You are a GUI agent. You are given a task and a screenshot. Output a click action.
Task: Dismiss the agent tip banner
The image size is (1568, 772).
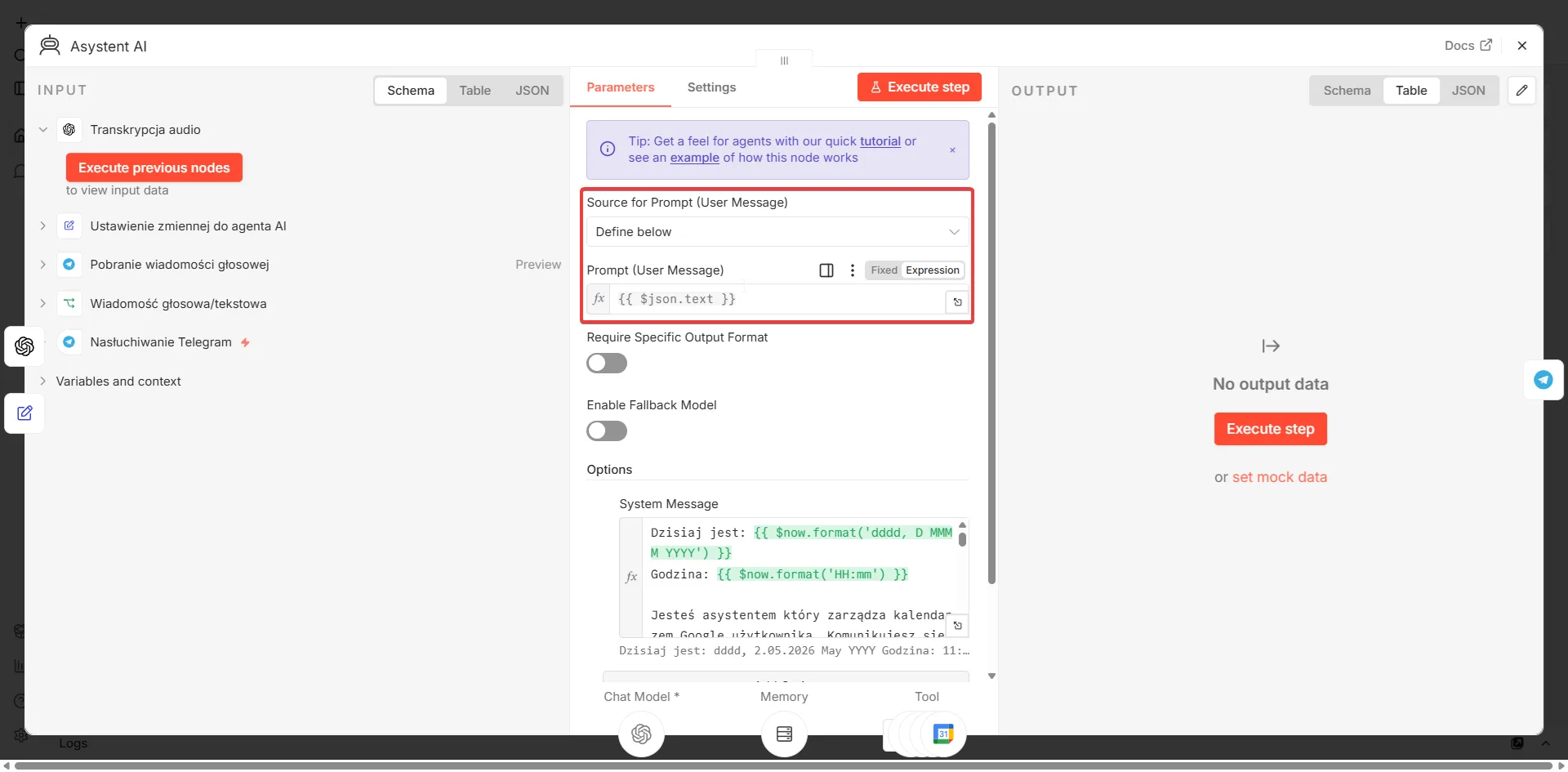click(x=952, y=150)
